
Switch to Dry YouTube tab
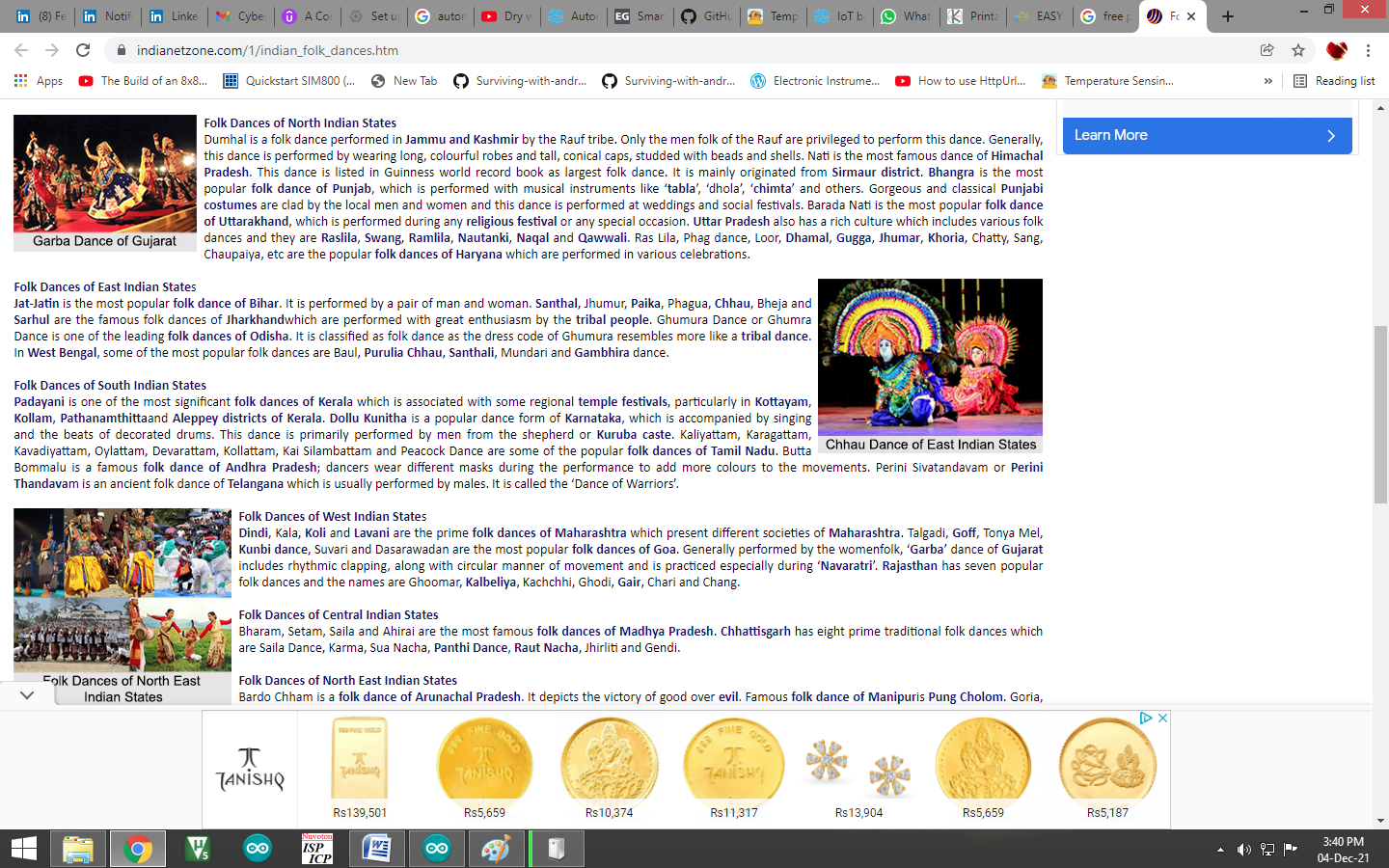pos(505,16)
